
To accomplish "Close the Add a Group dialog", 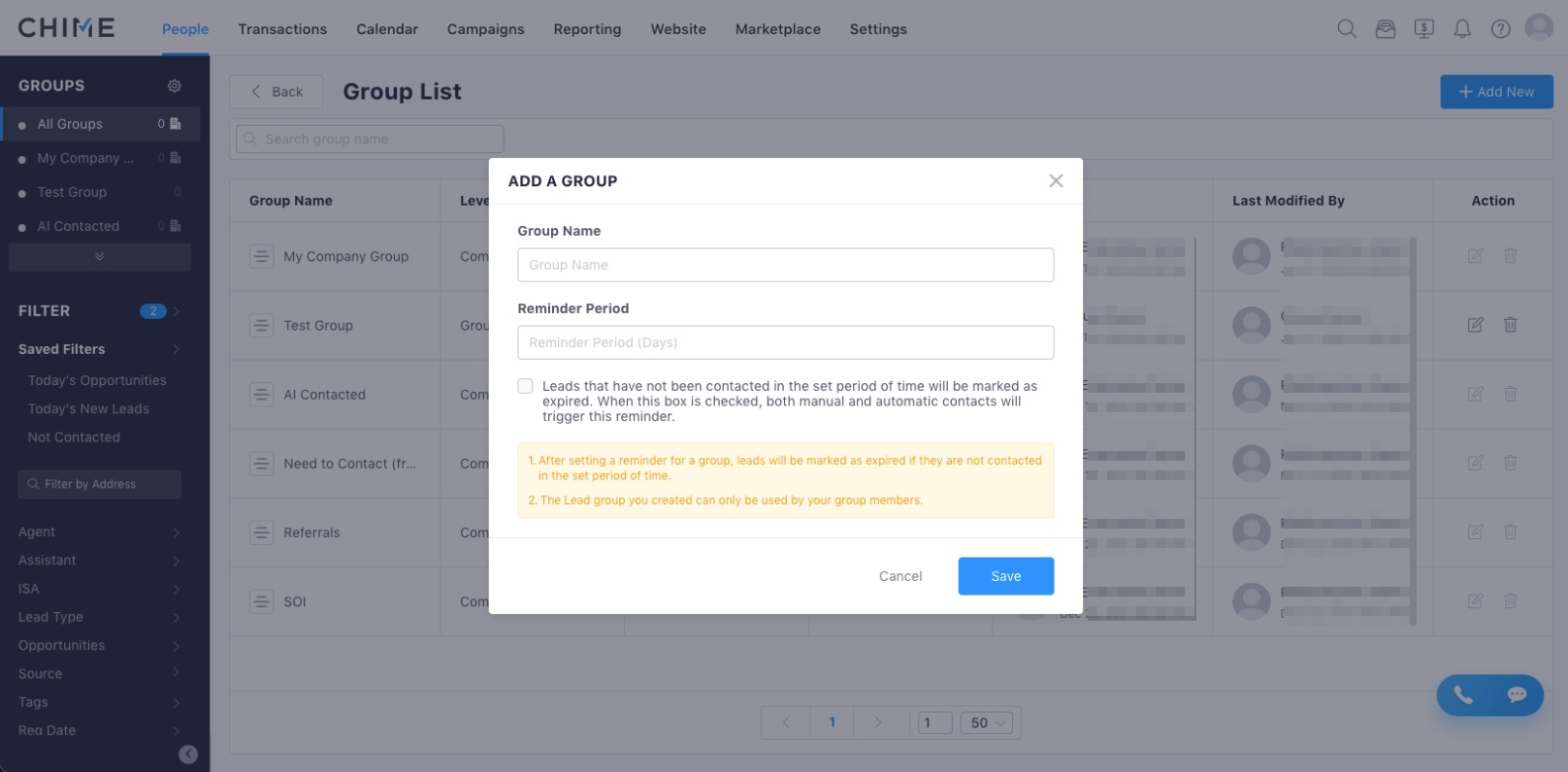I will pyautogui.click(x=1056, y=181).
